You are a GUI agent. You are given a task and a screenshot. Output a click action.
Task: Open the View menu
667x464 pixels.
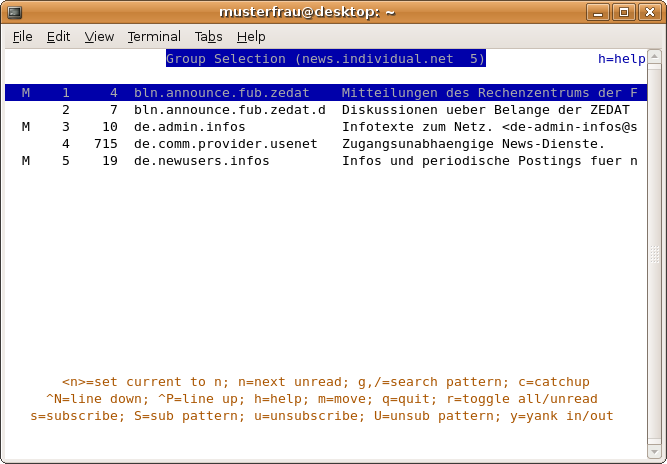click(99, 37)
